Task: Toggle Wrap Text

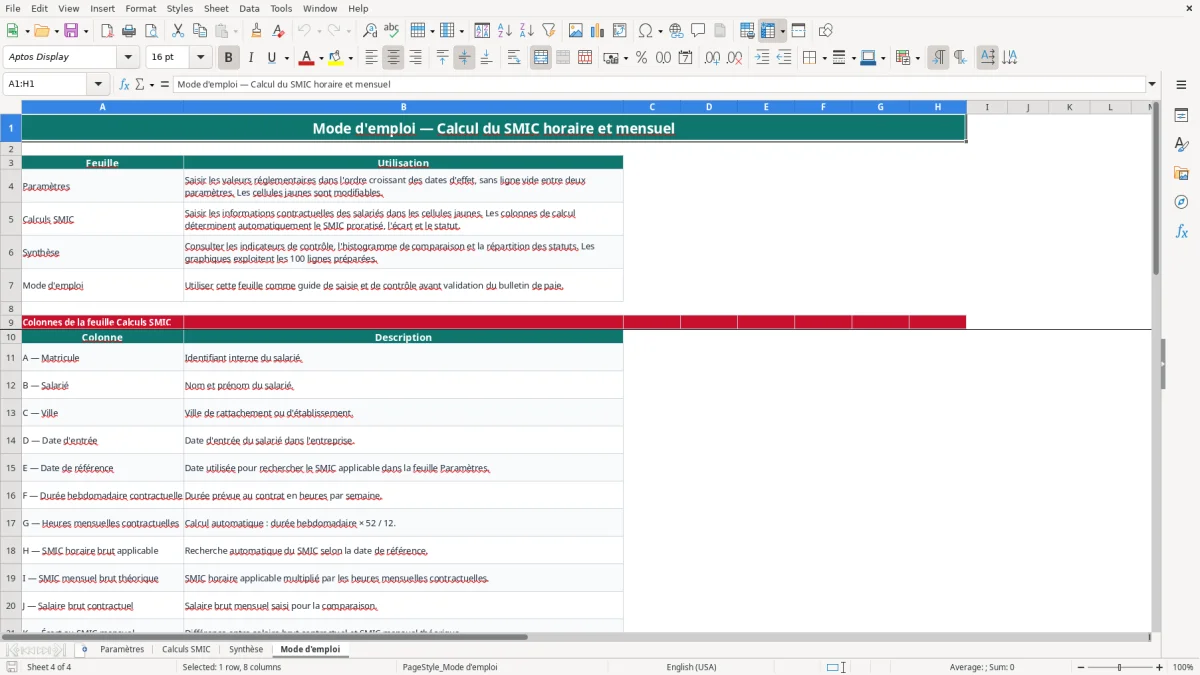Action: tap(514, 58)
